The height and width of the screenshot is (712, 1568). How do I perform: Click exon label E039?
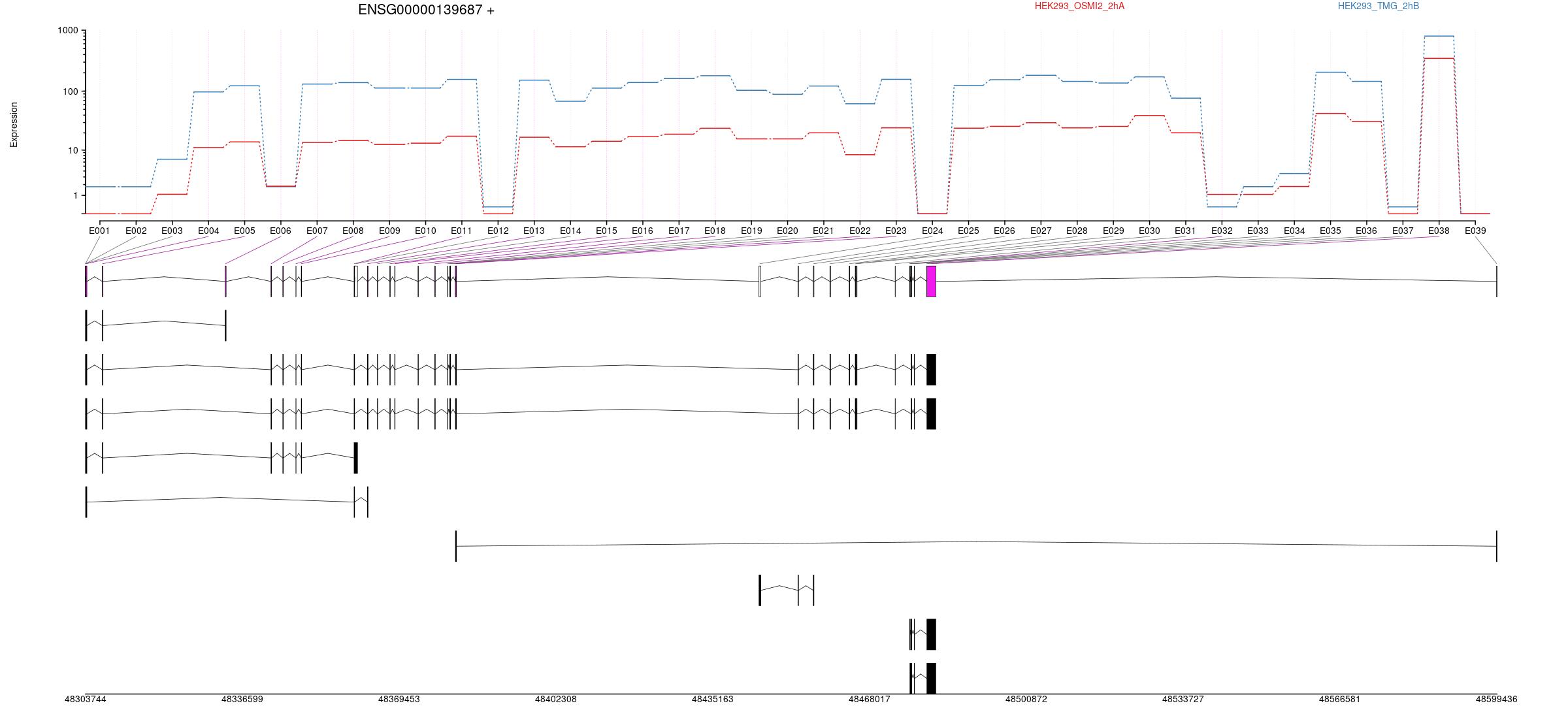point(1475,231)
